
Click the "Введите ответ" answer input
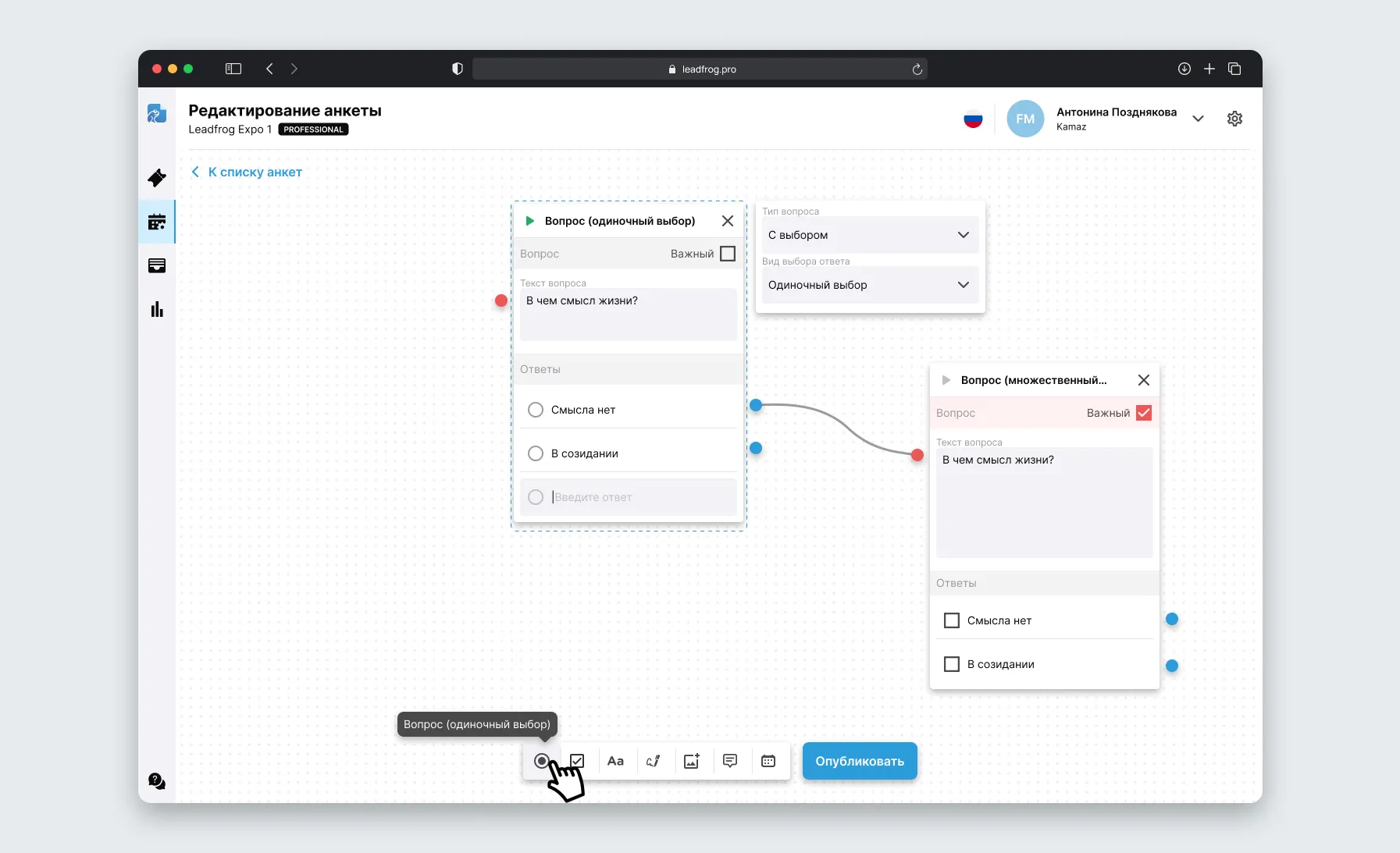(629, 497)
